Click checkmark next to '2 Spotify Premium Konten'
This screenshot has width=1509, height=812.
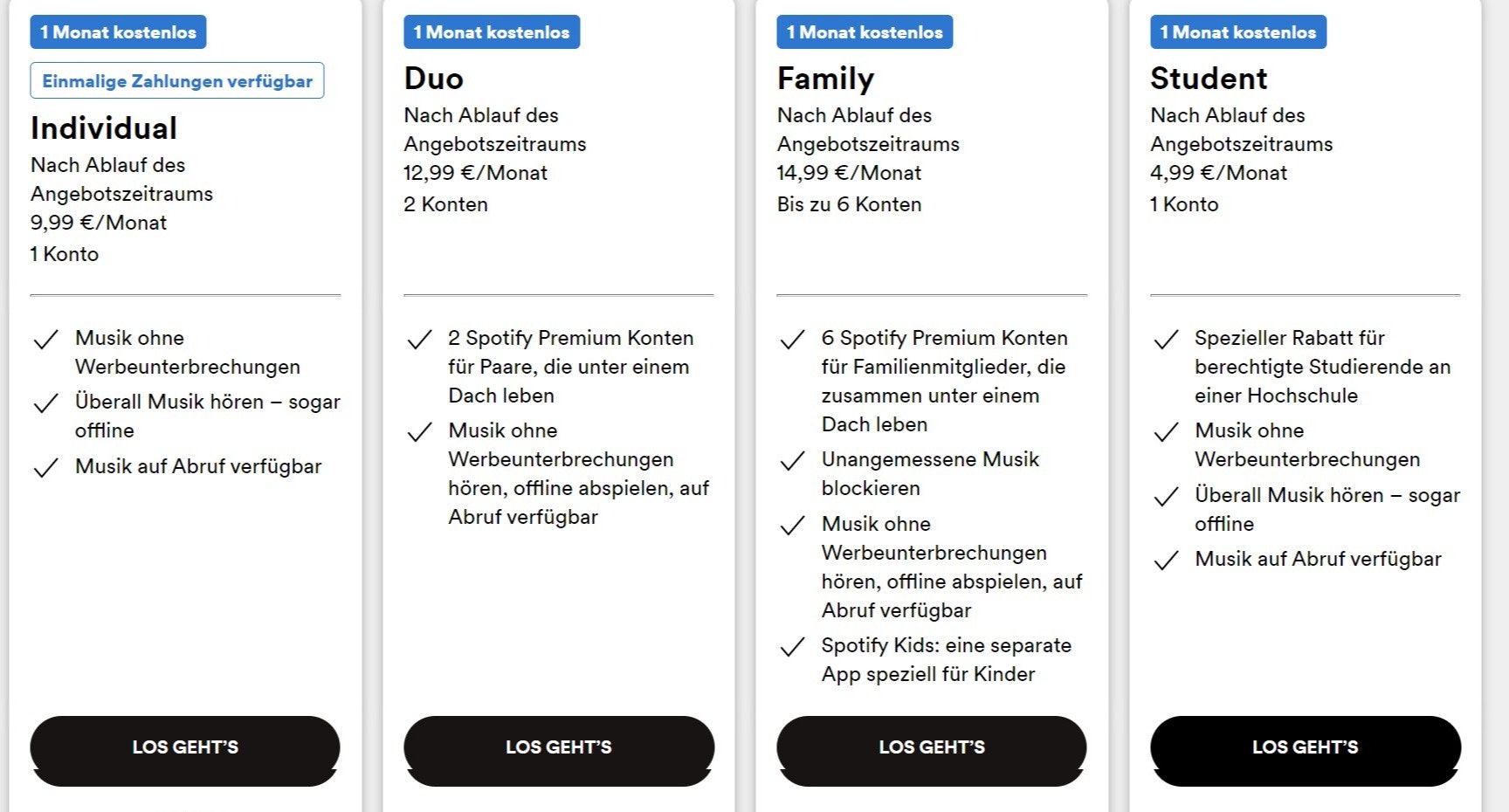(419, 340)
